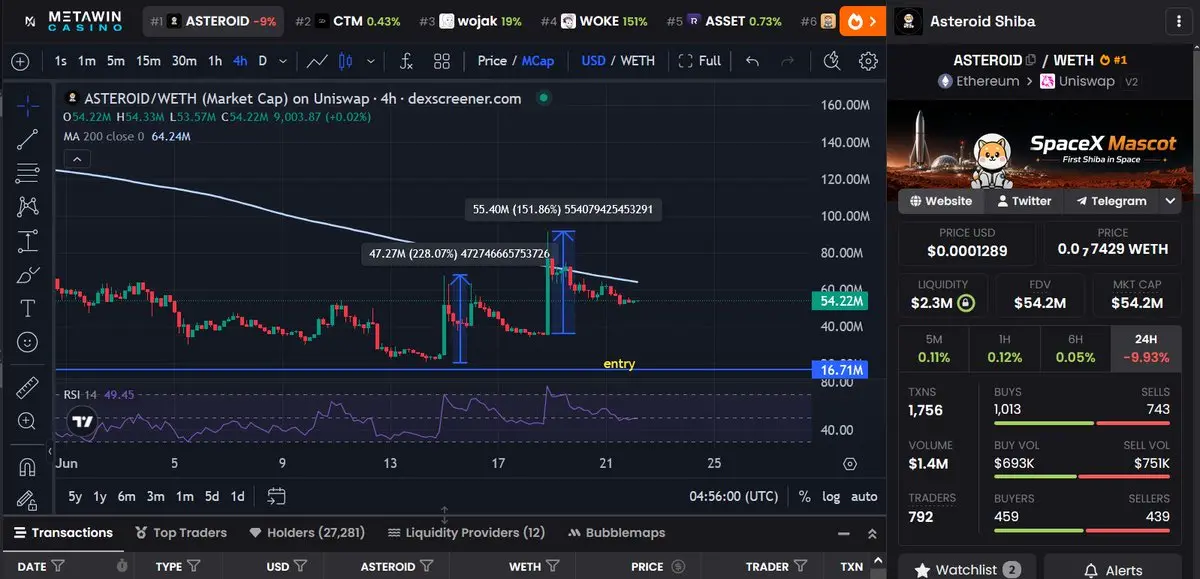Open chart settings gear
The width and height of the screenshot is (1200, 579).
868,61
